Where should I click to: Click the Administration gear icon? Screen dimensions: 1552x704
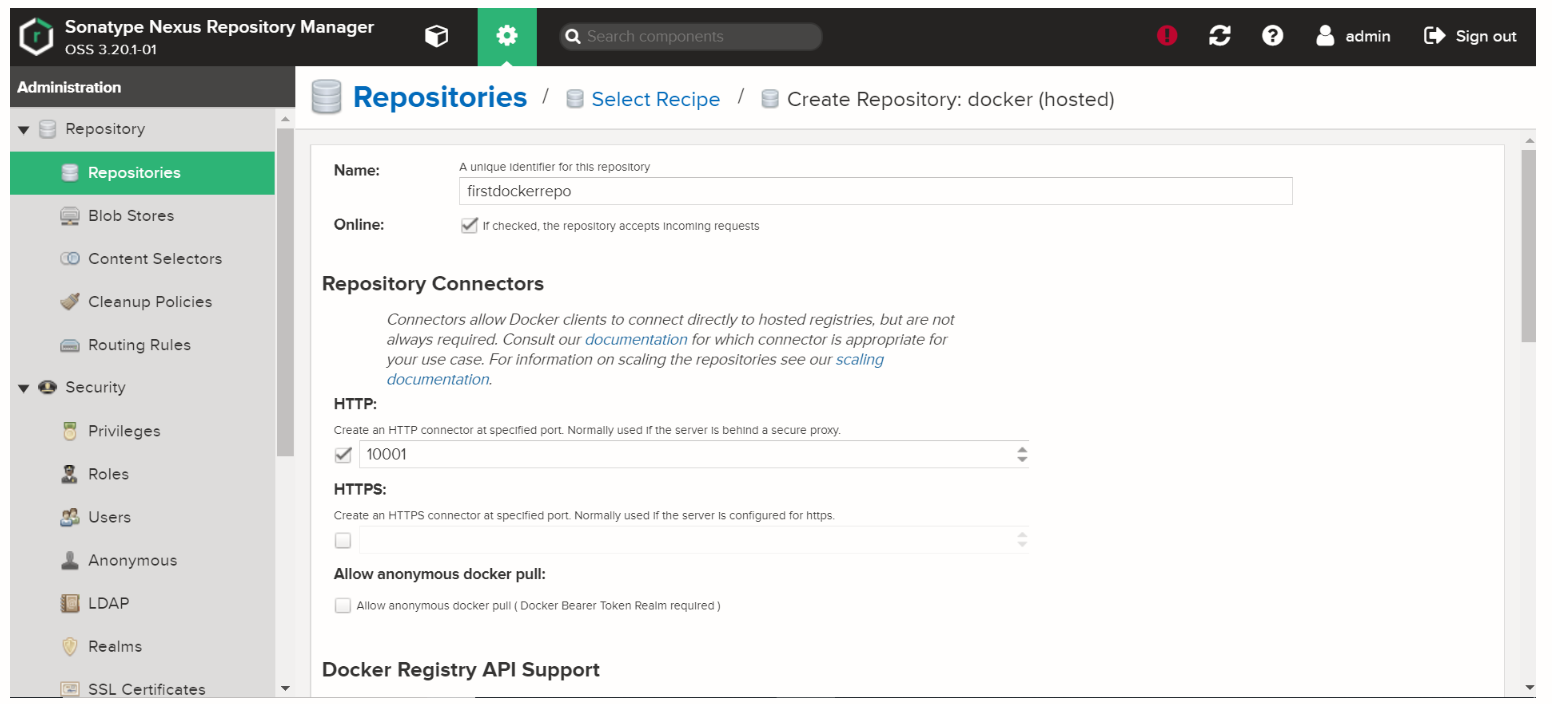coord(507,37)
